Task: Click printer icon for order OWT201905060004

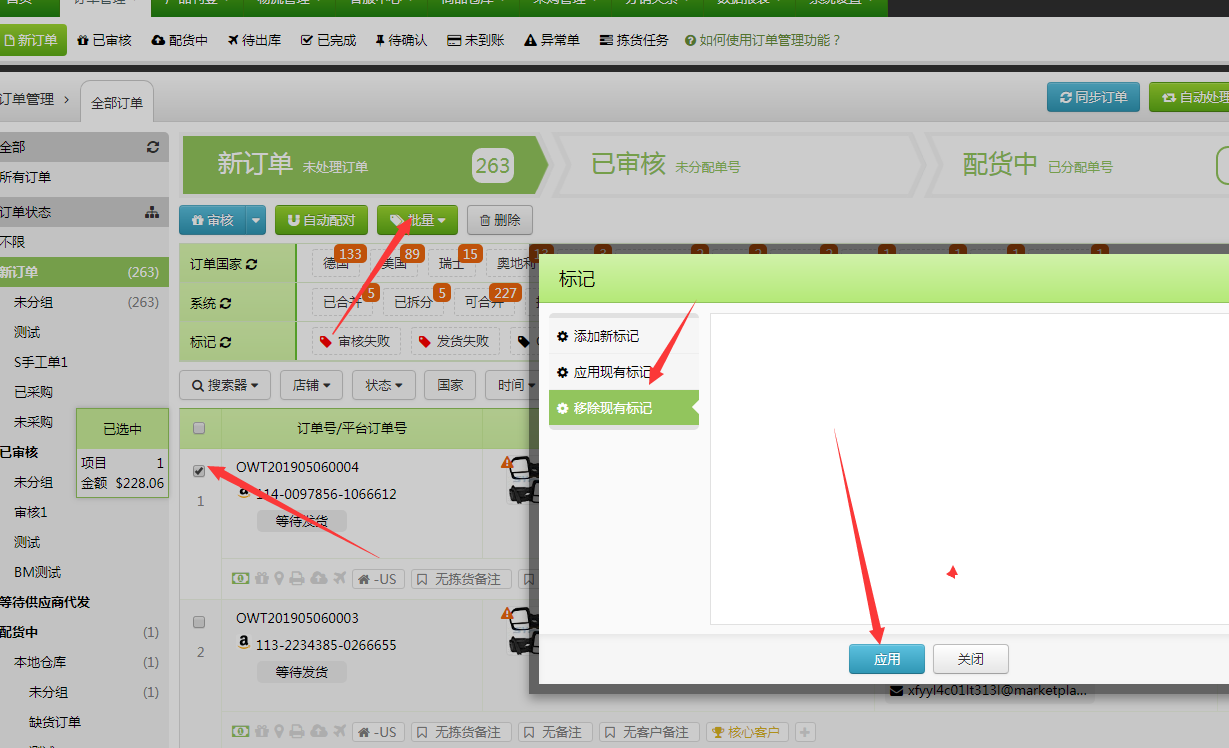Action: 299,579
